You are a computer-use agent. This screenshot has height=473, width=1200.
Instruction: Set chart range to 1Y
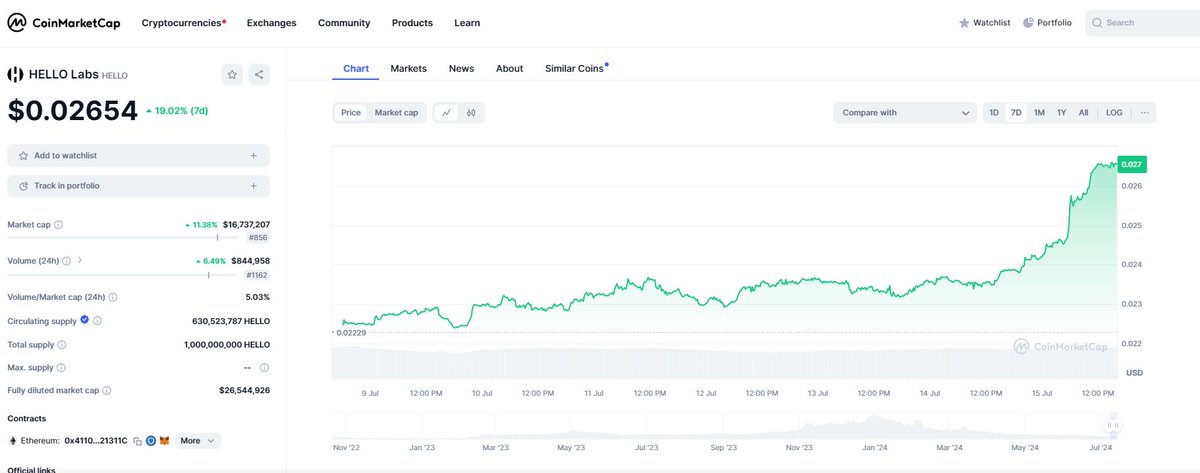tap(1062, 113)
